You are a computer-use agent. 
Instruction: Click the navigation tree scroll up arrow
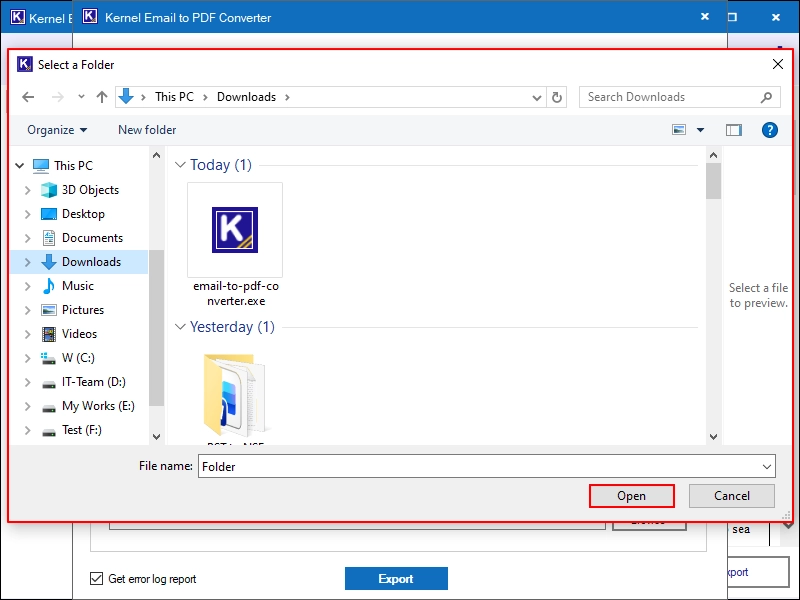point(157,155)
